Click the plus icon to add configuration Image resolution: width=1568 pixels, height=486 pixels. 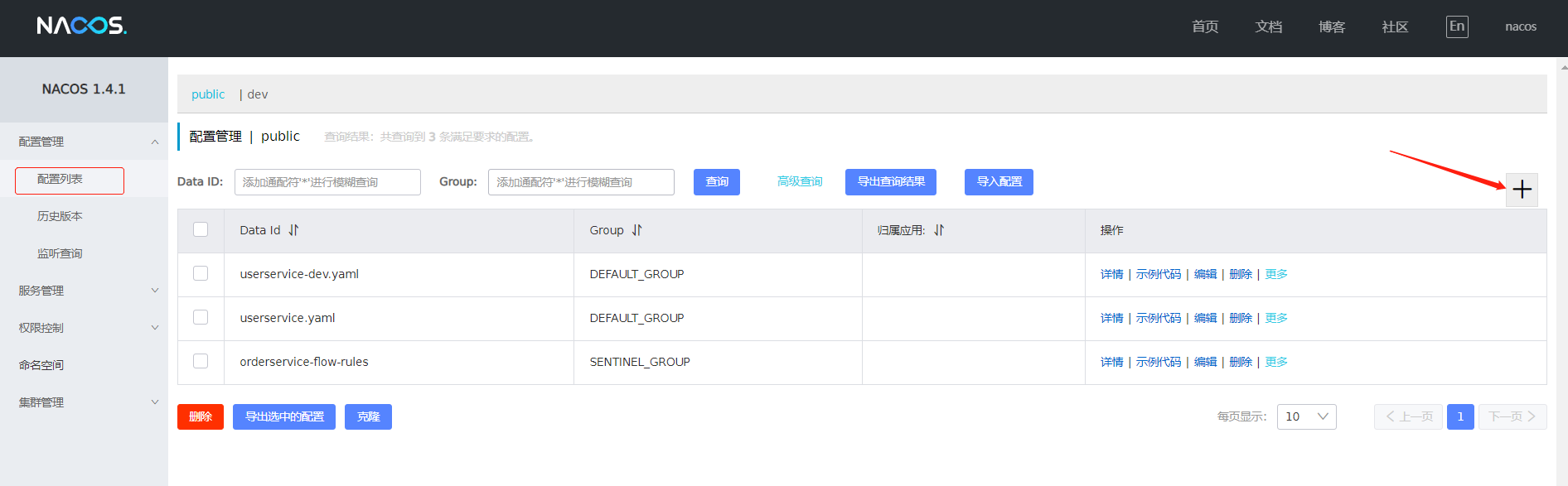point(1522,190)
